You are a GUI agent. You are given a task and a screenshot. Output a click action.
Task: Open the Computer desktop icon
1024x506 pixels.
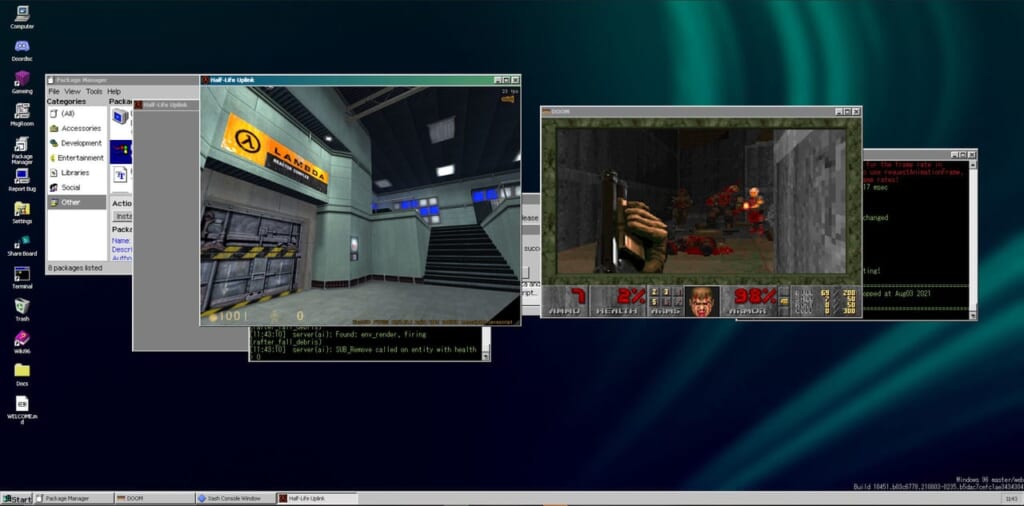tap(21, 14)
